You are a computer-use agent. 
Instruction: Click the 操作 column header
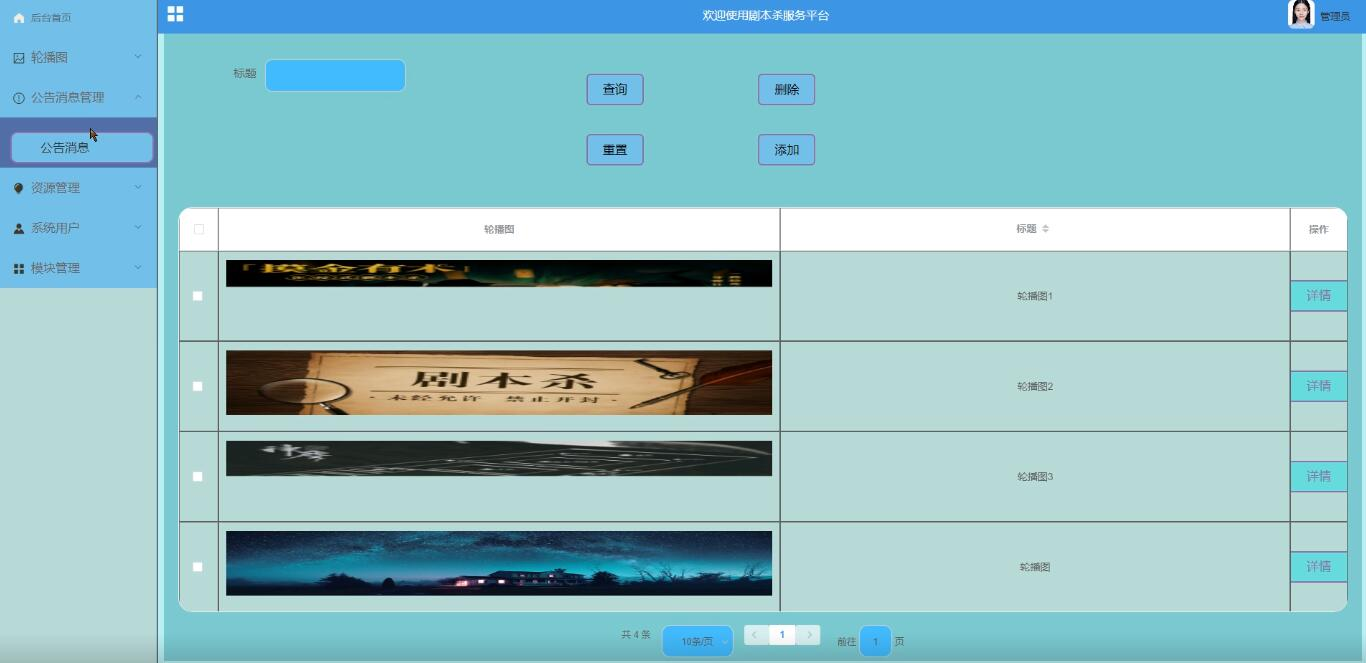pyautogui.click(x=1318, y=229)
